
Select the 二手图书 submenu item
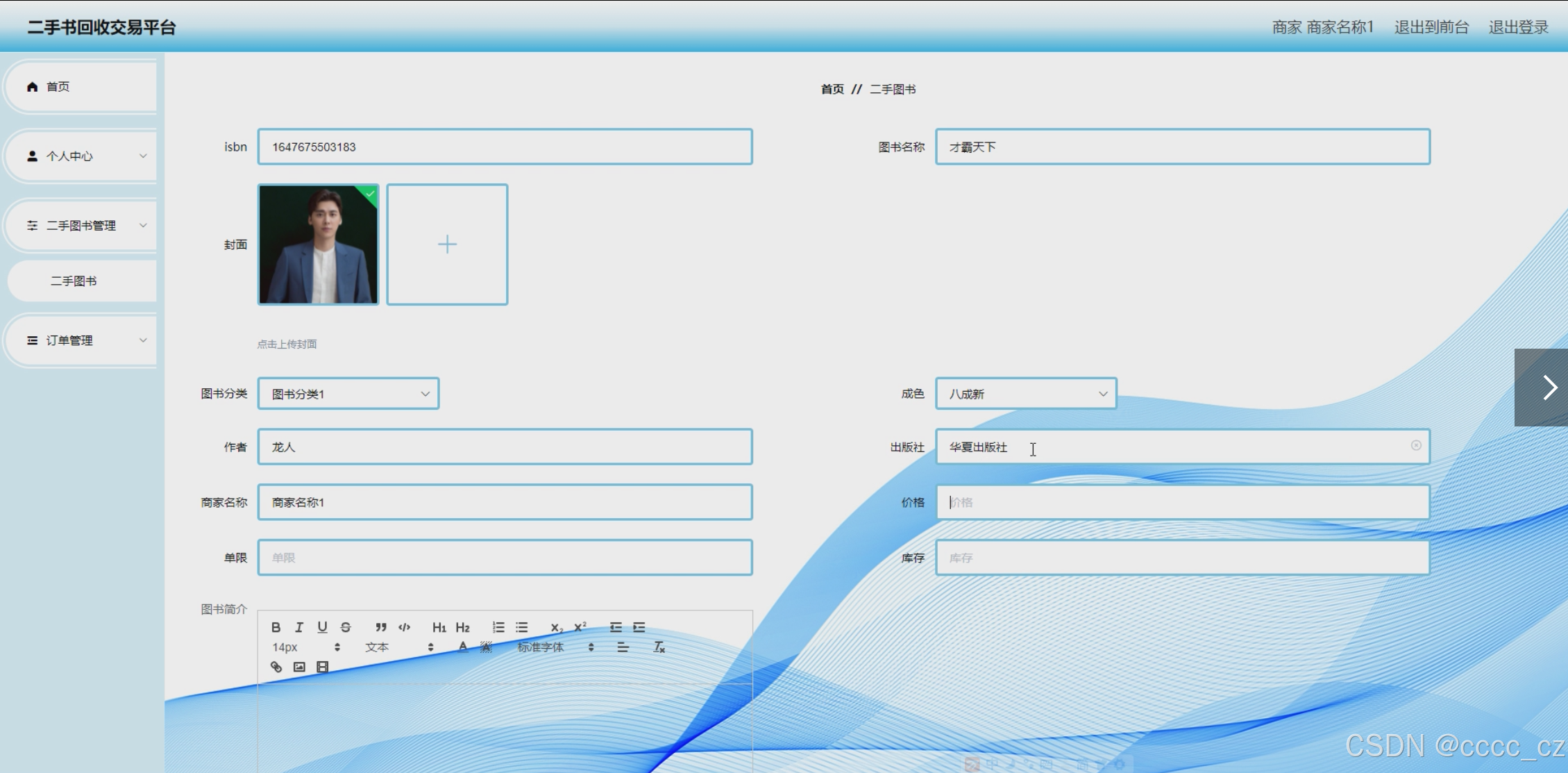point(74,281)
